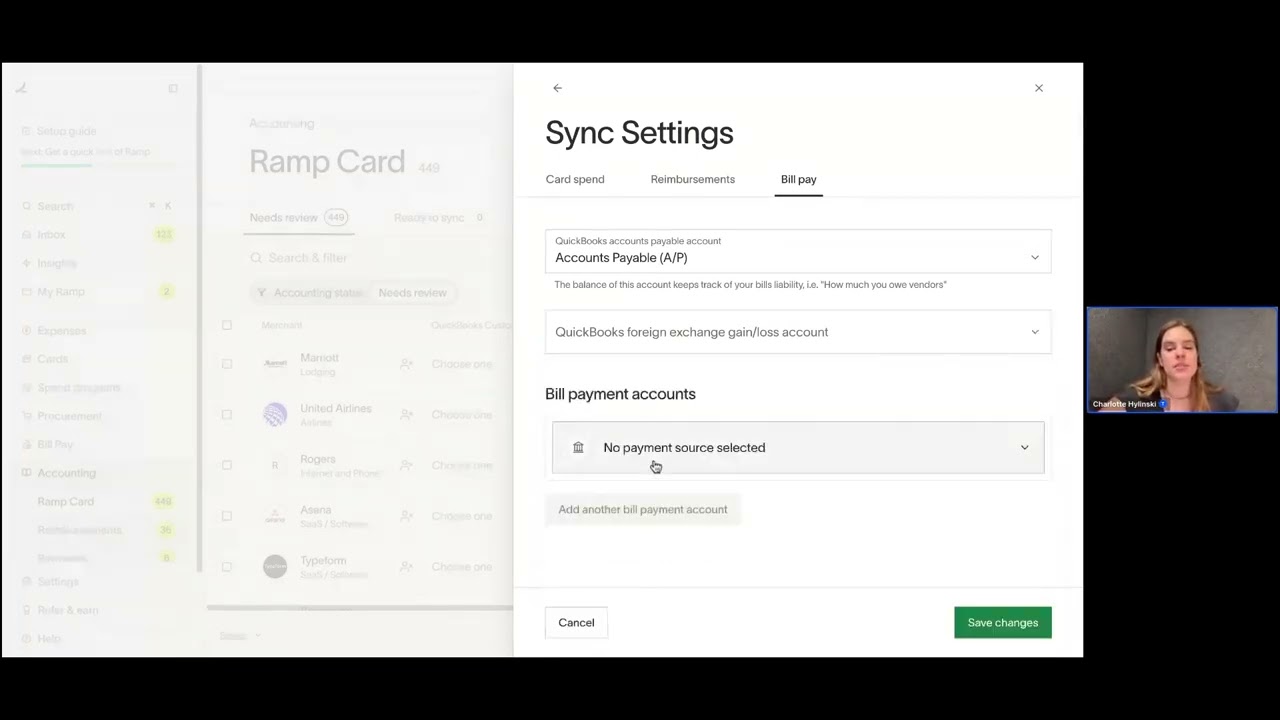
Task: Expand the No payment source selected dropdown
Action: point(798,448)
